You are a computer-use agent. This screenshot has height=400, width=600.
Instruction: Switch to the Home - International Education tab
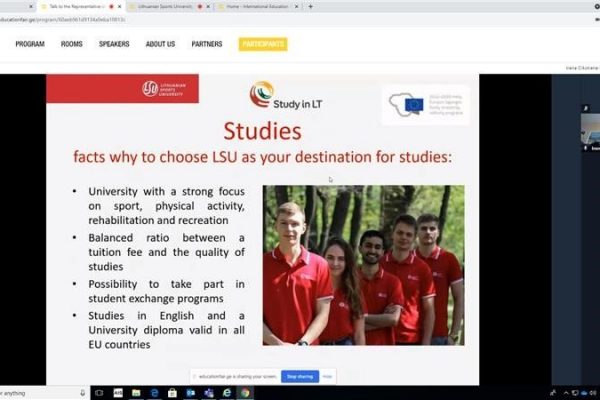(x=256, y=7)
